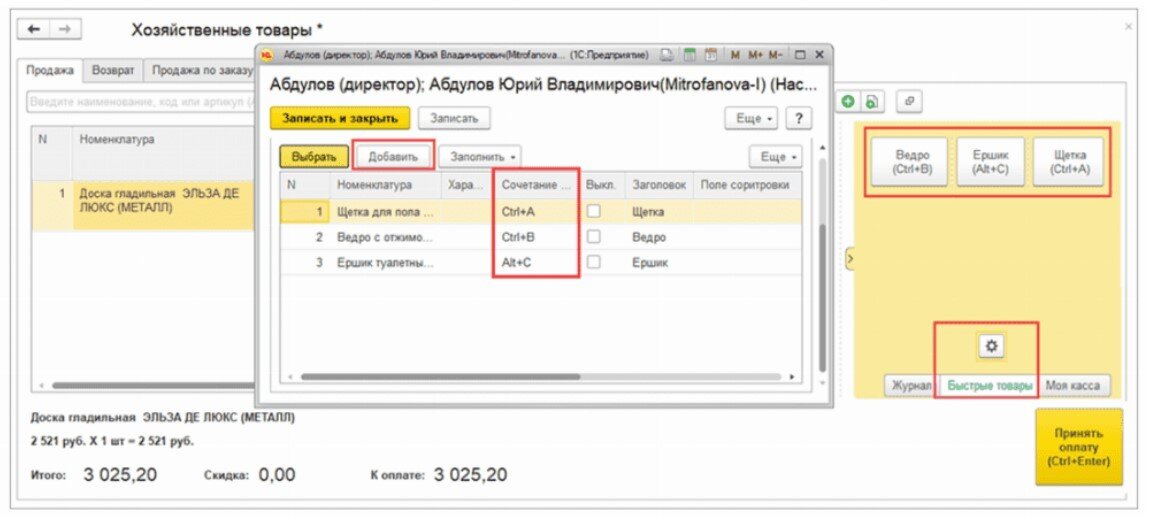Open the Заполнить dropdown
This screenshot has width=1151, height=516.
coord(480,156)
